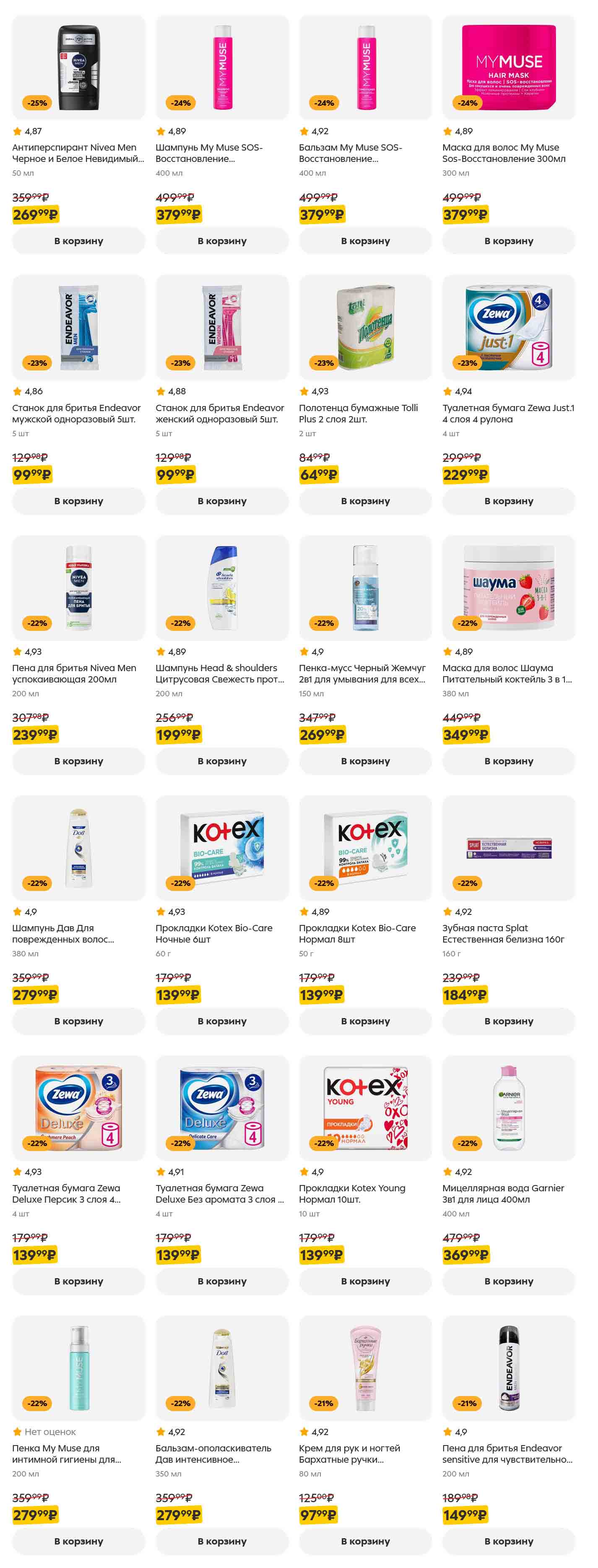Add Nivea Men antiperspirant to cart
The width and height of the screenshot is (598, 1568).
[78, 241]
